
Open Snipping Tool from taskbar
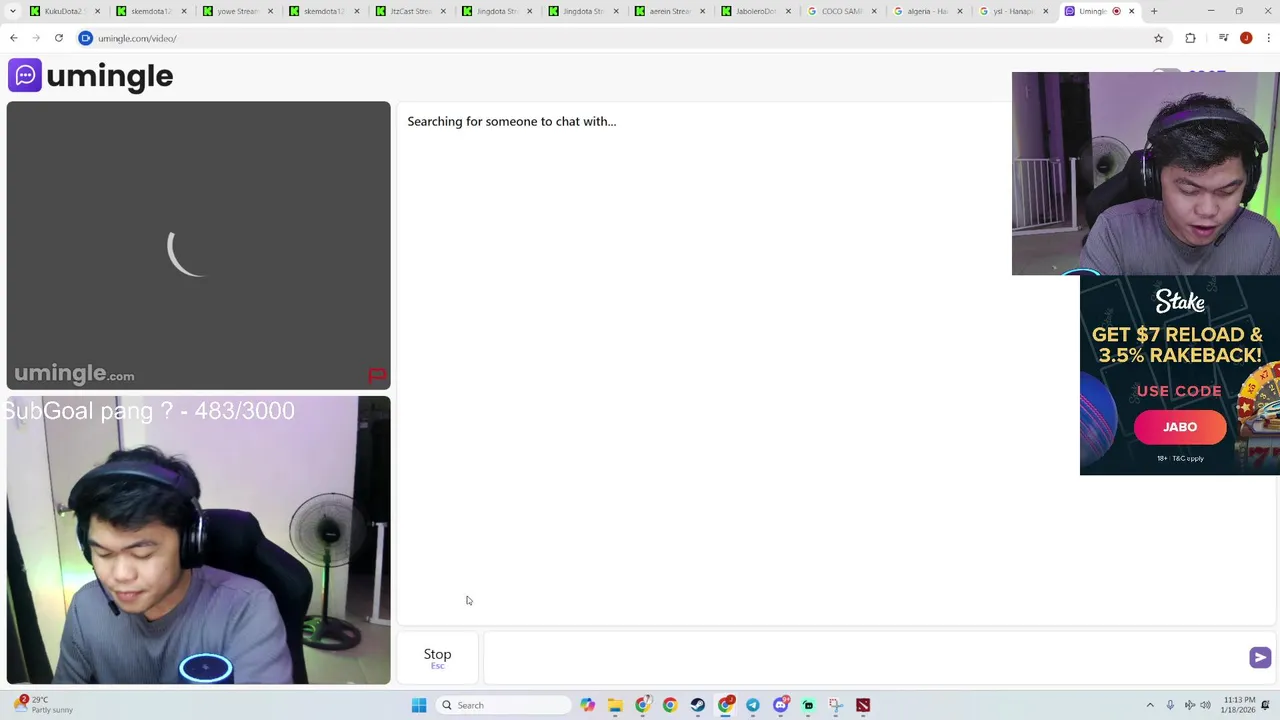coord(836,705)
